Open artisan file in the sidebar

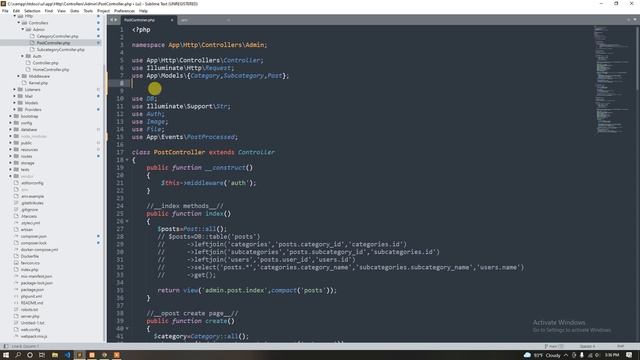coord(27,229)
